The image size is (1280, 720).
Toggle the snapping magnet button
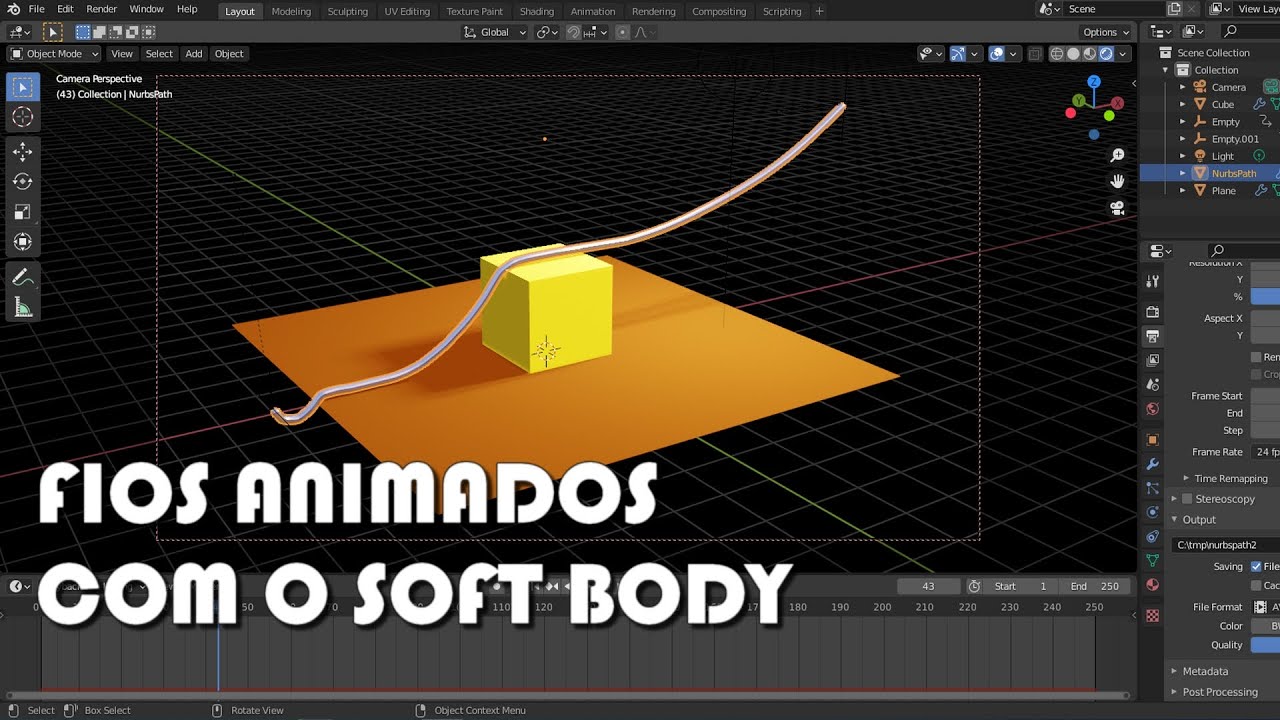[573, 32]
